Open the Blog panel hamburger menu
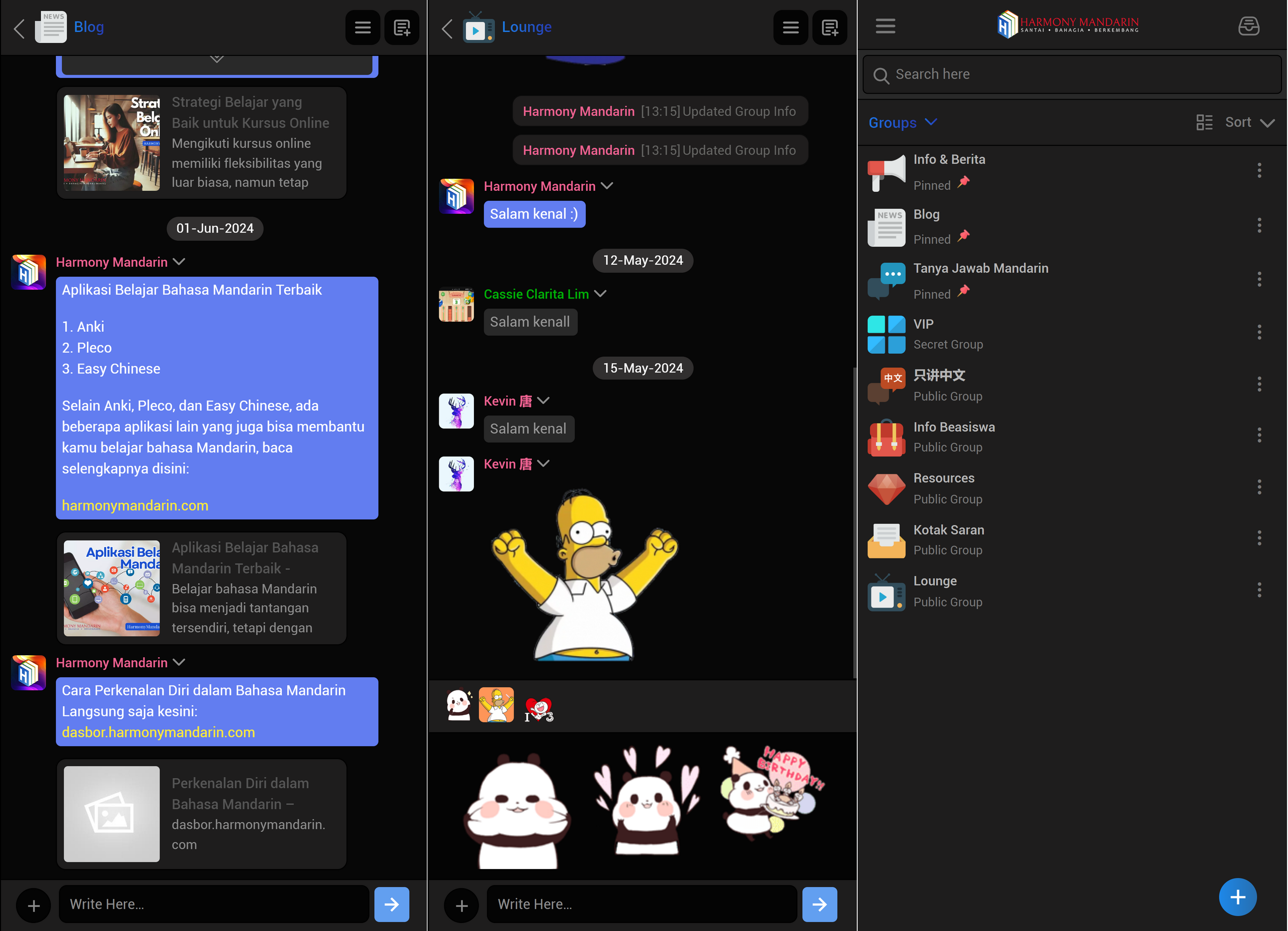This screenshot has width=1288, height=931. [362, 27]
